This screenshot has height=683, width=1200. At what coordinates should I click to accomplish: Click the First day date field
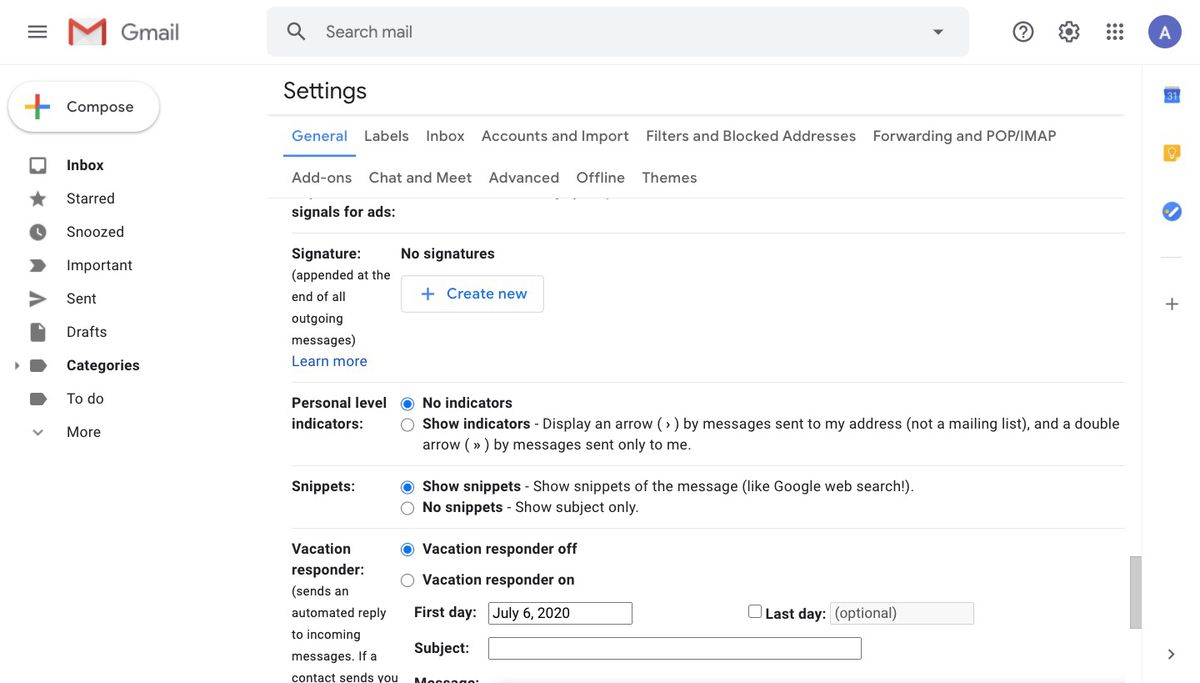click(x=560, y=613)
